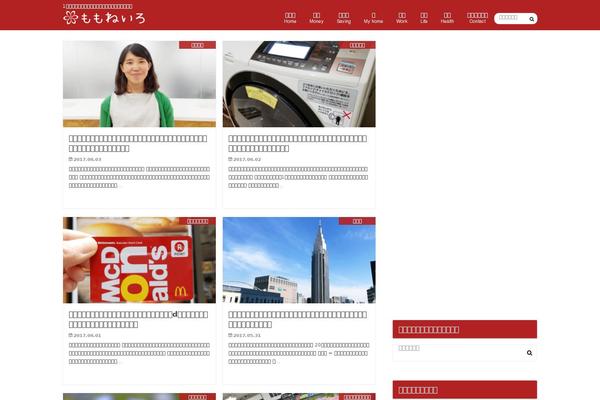The height and width of the screenshot is (400, 600).
Task: Click the header search magnifier icon
Action: (532, 19)
